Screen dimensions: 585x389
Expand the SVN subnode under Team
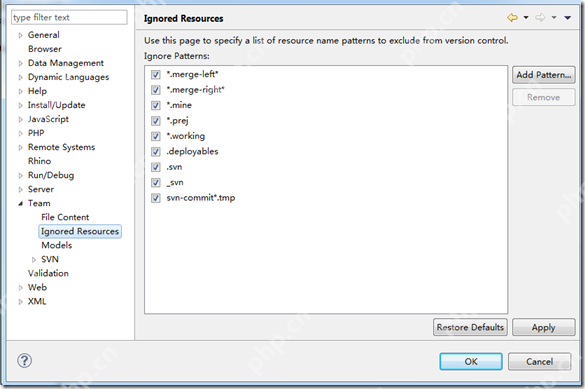[x=34, y=260]
